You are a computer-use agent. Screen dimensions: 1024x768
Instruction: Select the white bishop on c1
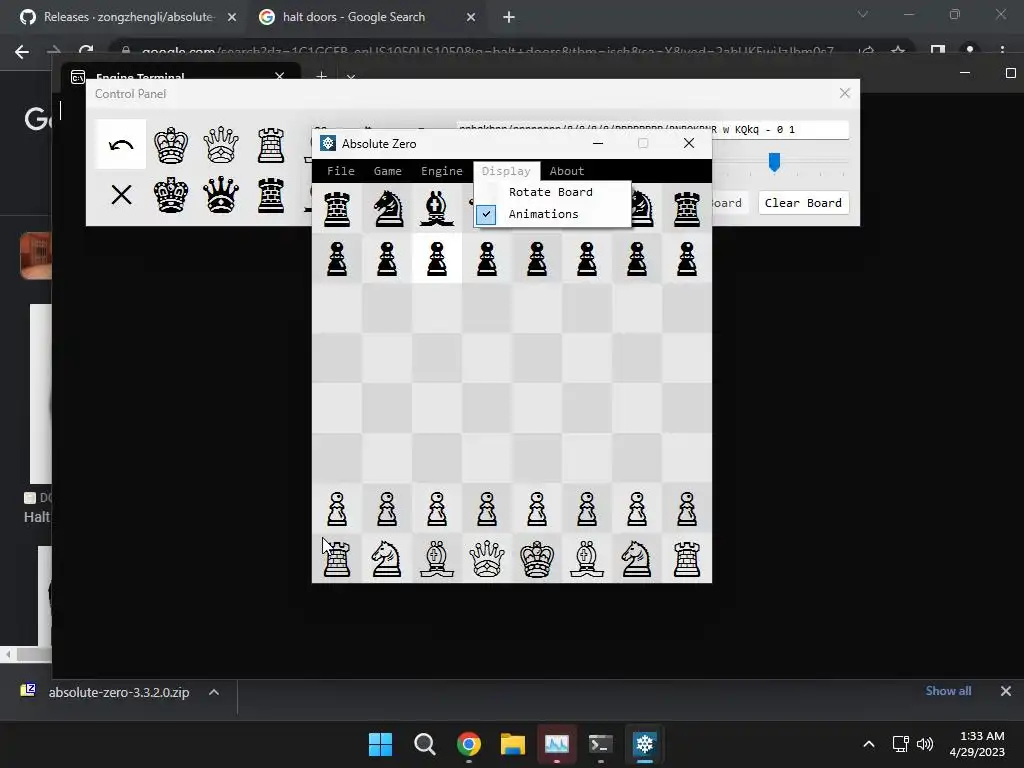coord(437,558)
